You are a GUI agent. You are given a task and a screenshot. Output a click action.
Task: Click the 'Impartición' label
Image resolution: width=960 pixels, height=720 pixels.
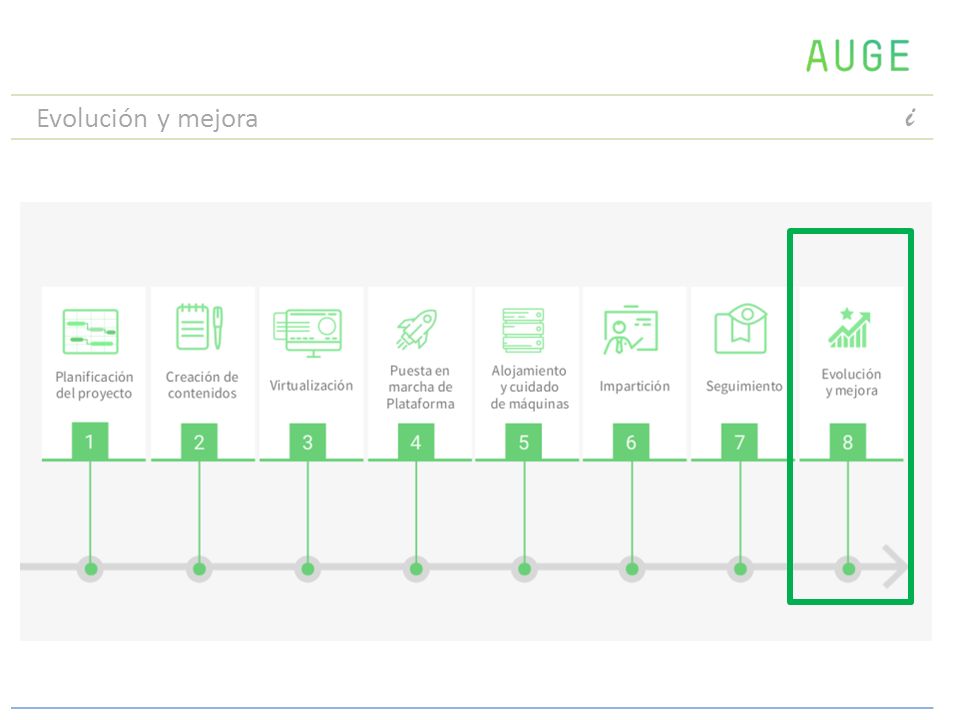coord(634,386)
